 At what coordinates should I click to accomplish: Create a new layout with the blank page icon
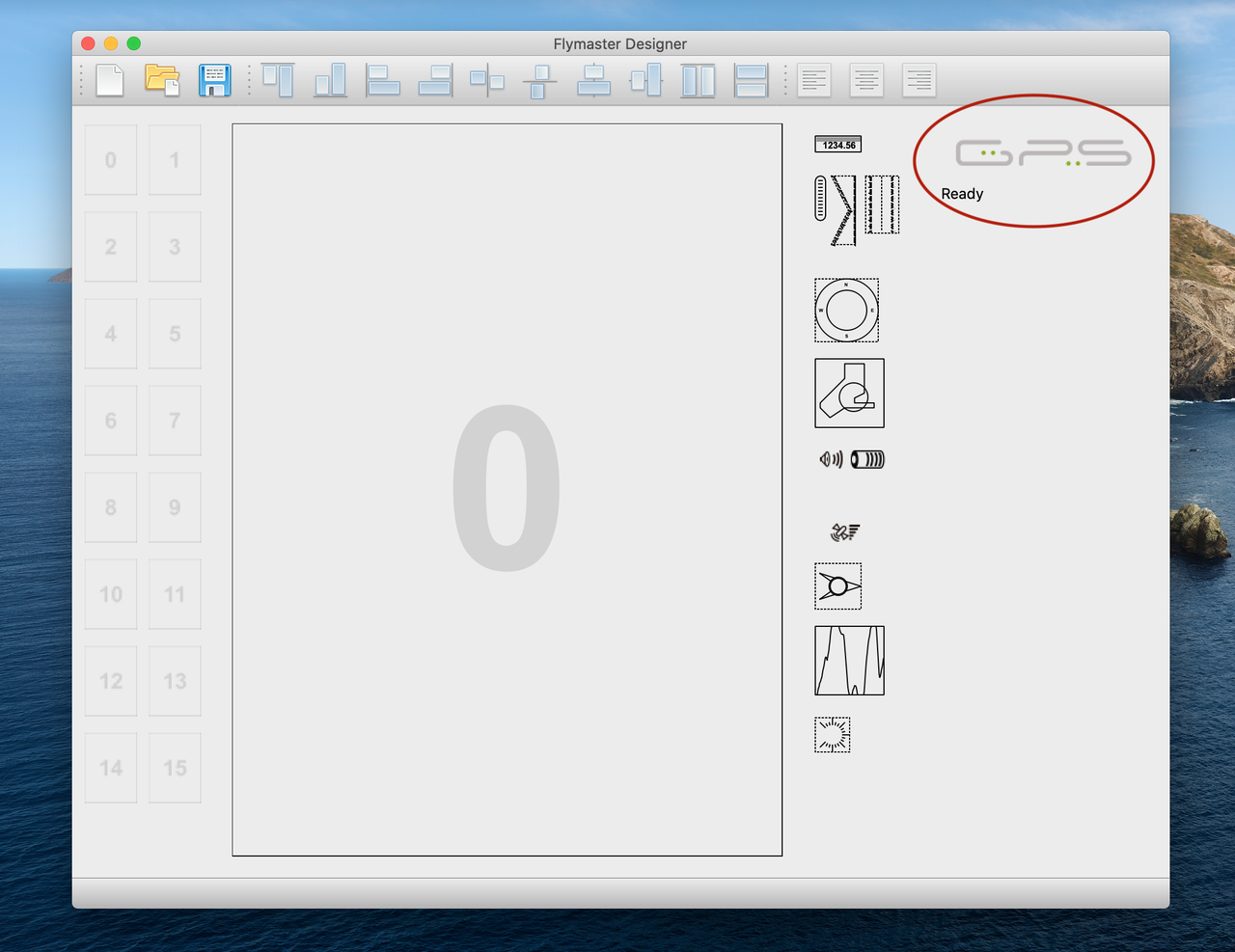point(110,80)
